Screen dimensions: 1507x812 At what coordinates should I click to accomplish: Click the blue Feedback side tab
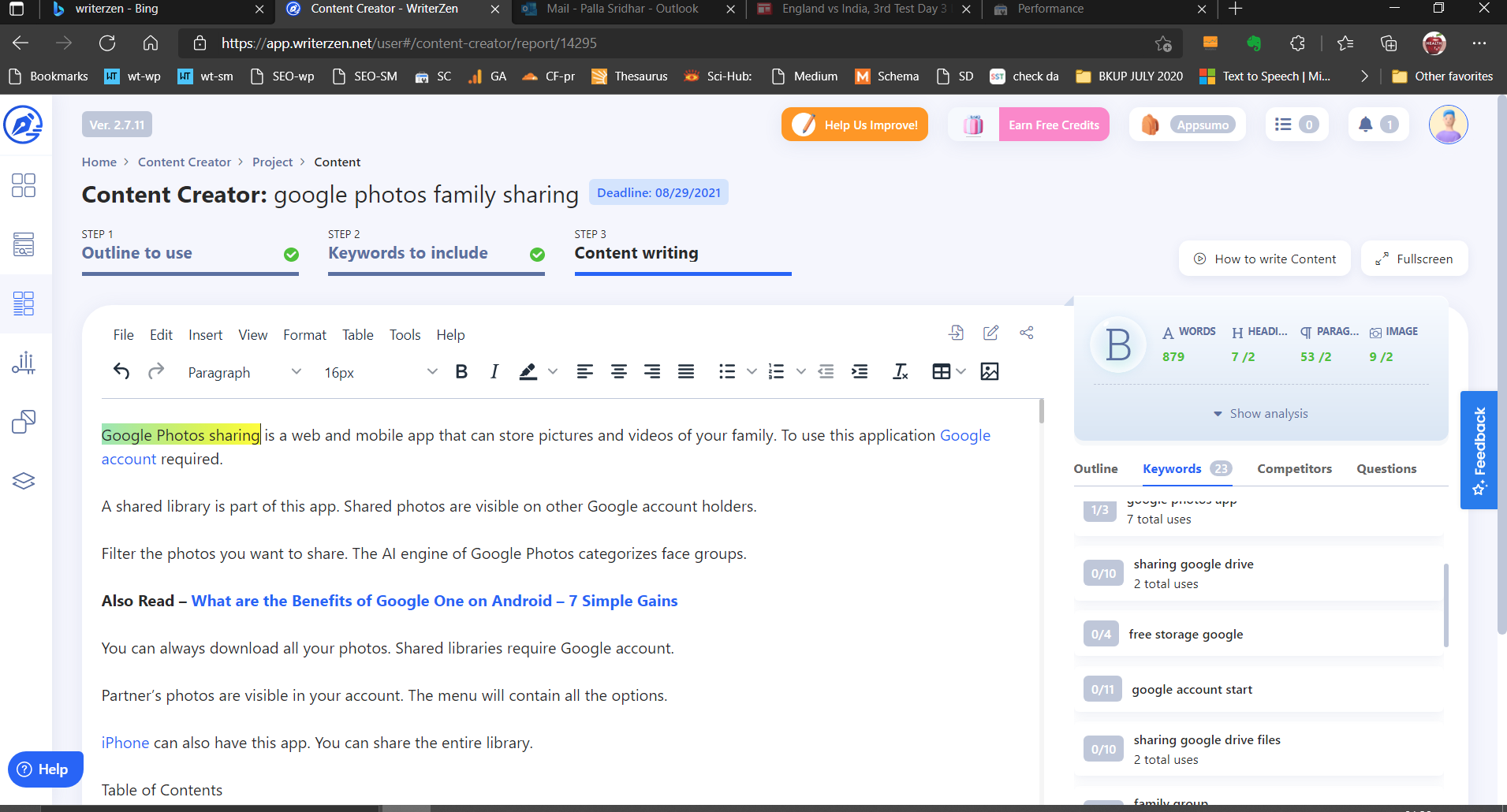coord(1479,450)
